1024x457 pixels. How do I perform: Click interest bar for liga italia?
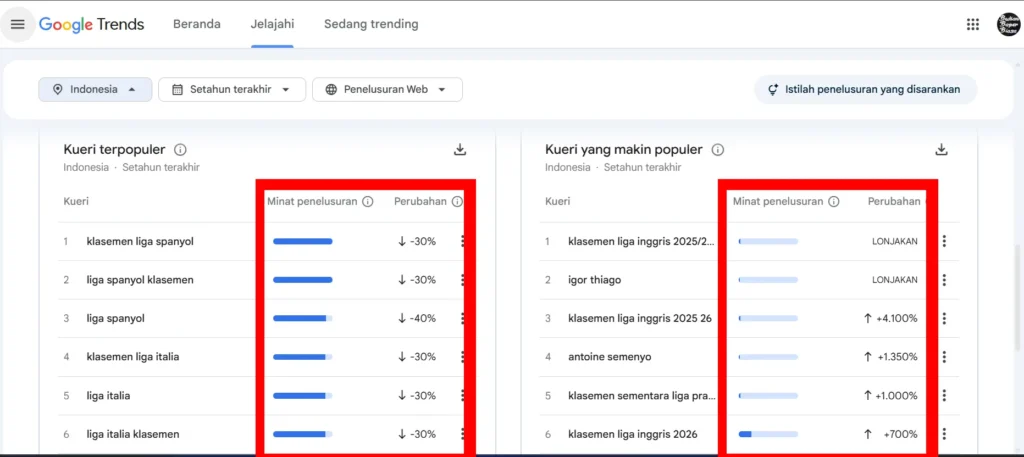(x=302, y=396)
